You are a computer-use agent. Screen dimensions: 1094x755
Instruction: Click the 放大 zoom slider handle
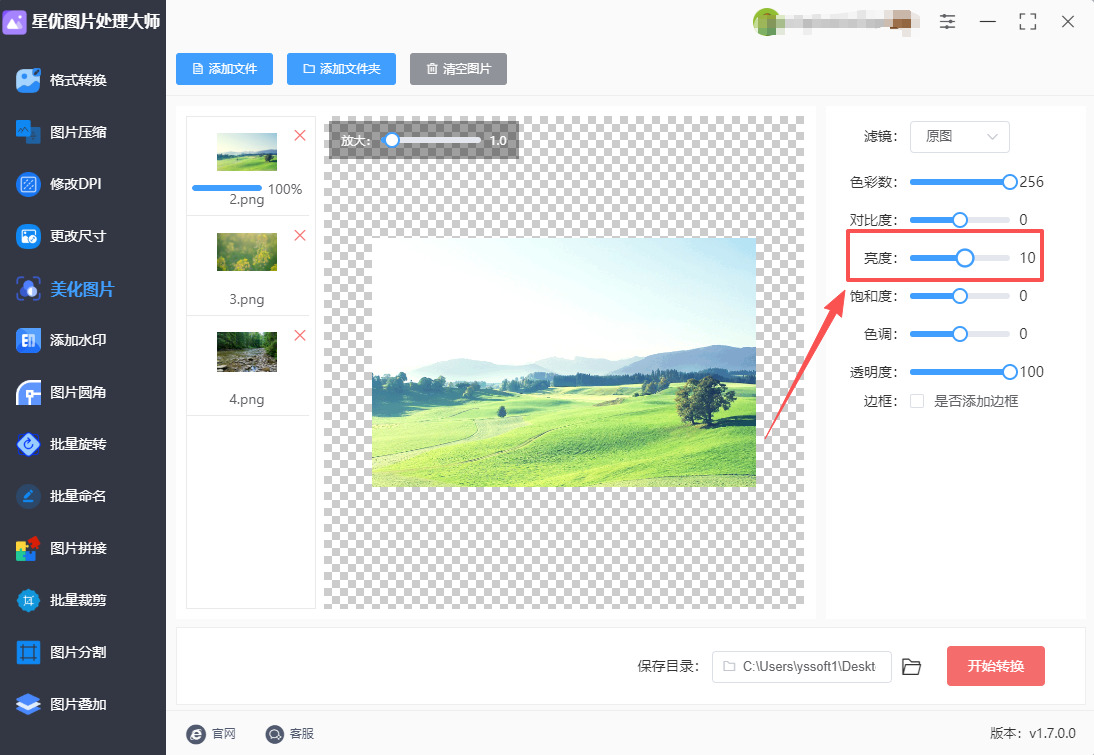pyautogui.click(x=392, y=140)
